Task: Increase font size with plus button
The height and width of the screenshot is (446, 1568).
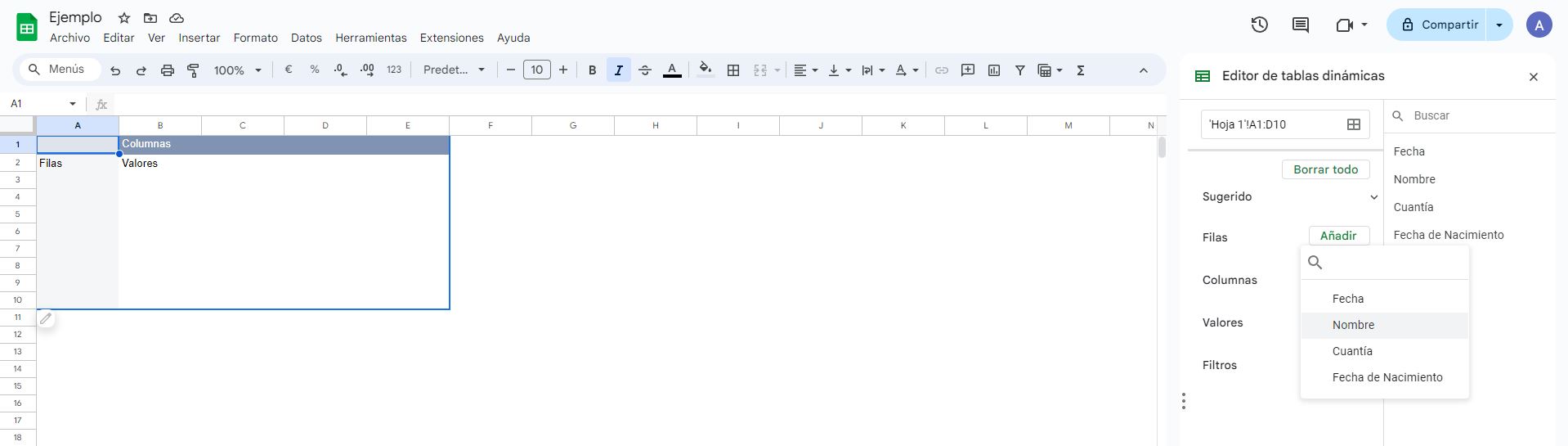Action: coord(563,70)
